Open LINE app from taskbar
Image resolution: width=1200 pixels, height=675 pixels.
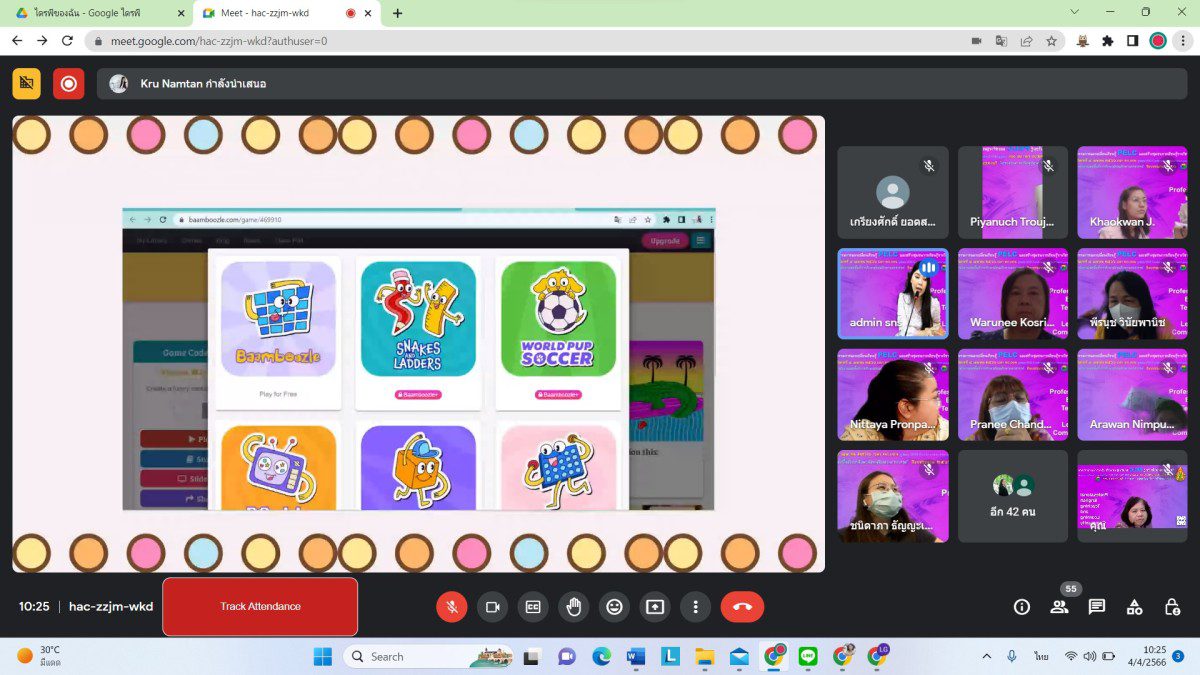coord(808,657)
